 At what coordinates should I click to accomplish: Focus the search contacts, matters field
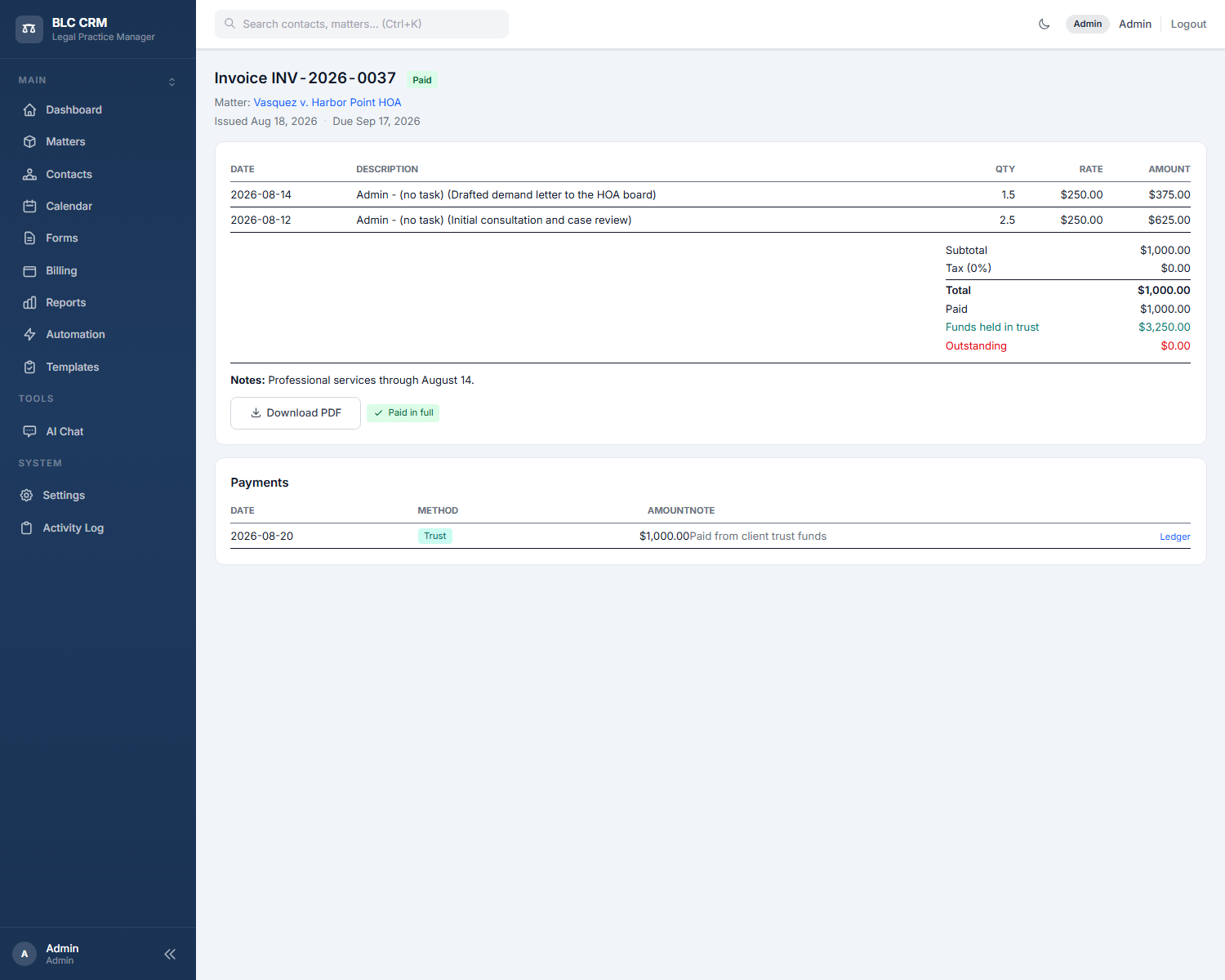362,24
